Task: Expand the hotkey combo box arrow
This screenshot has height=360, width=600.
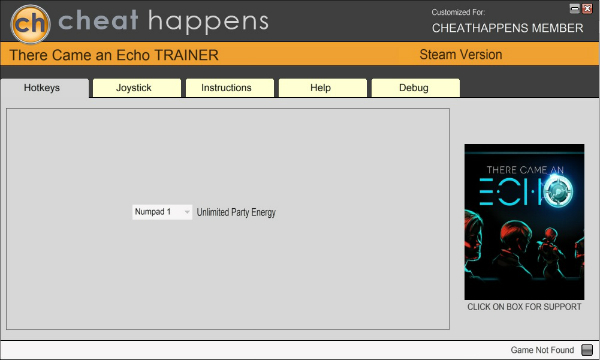Action: [187, 212]
